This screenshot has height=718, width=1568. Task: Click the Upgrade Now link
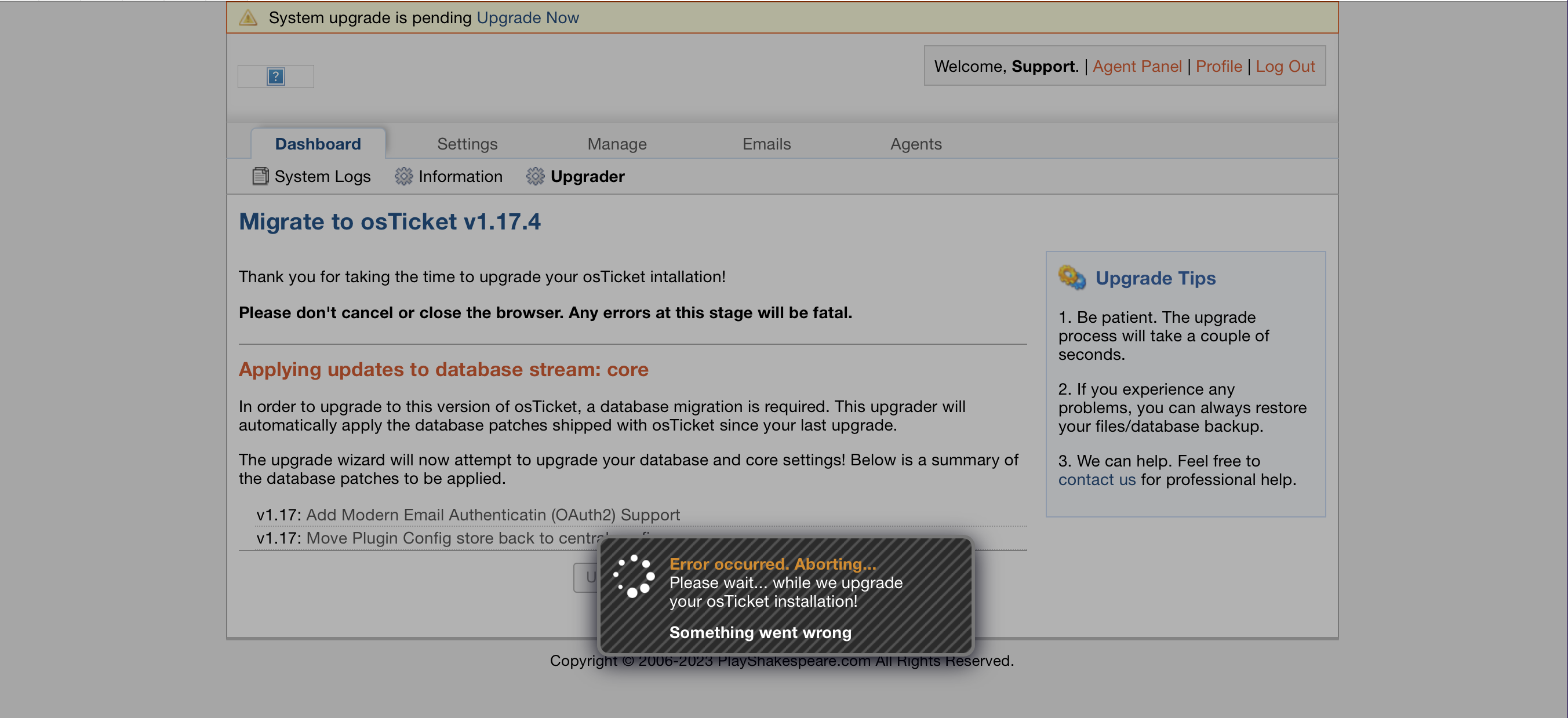[527, 17]
